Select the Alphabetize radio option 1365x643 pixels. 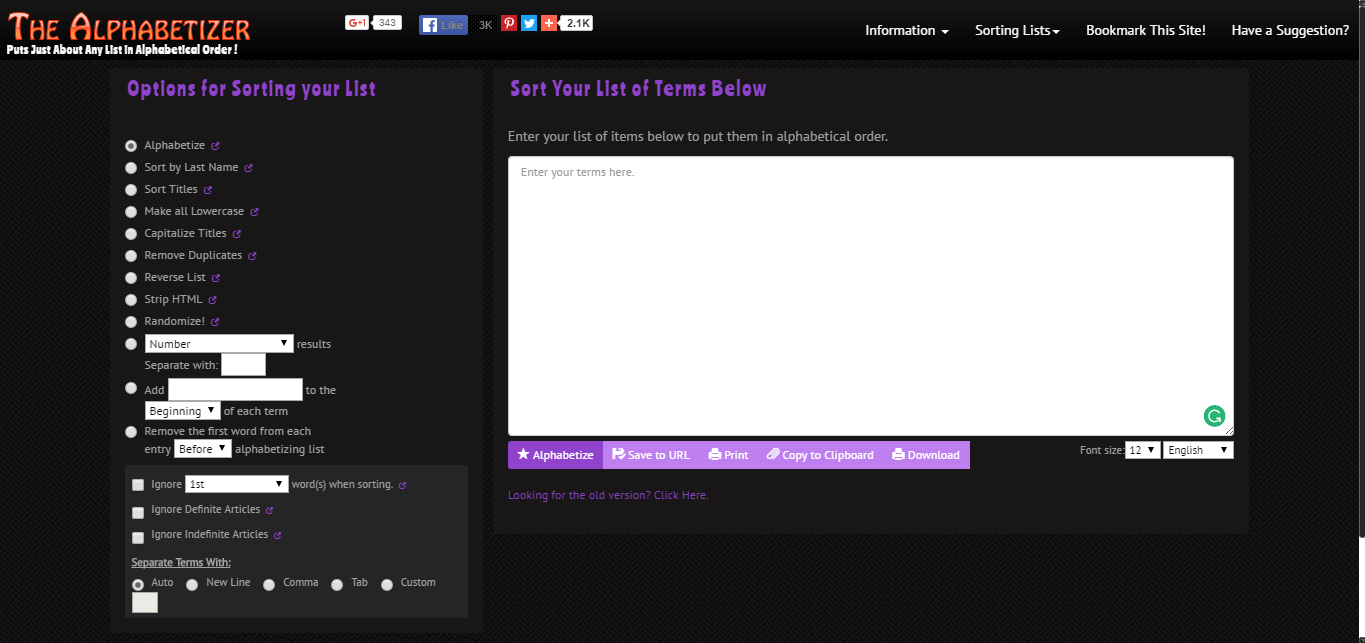pyautogui.click(x=131, y=146)
